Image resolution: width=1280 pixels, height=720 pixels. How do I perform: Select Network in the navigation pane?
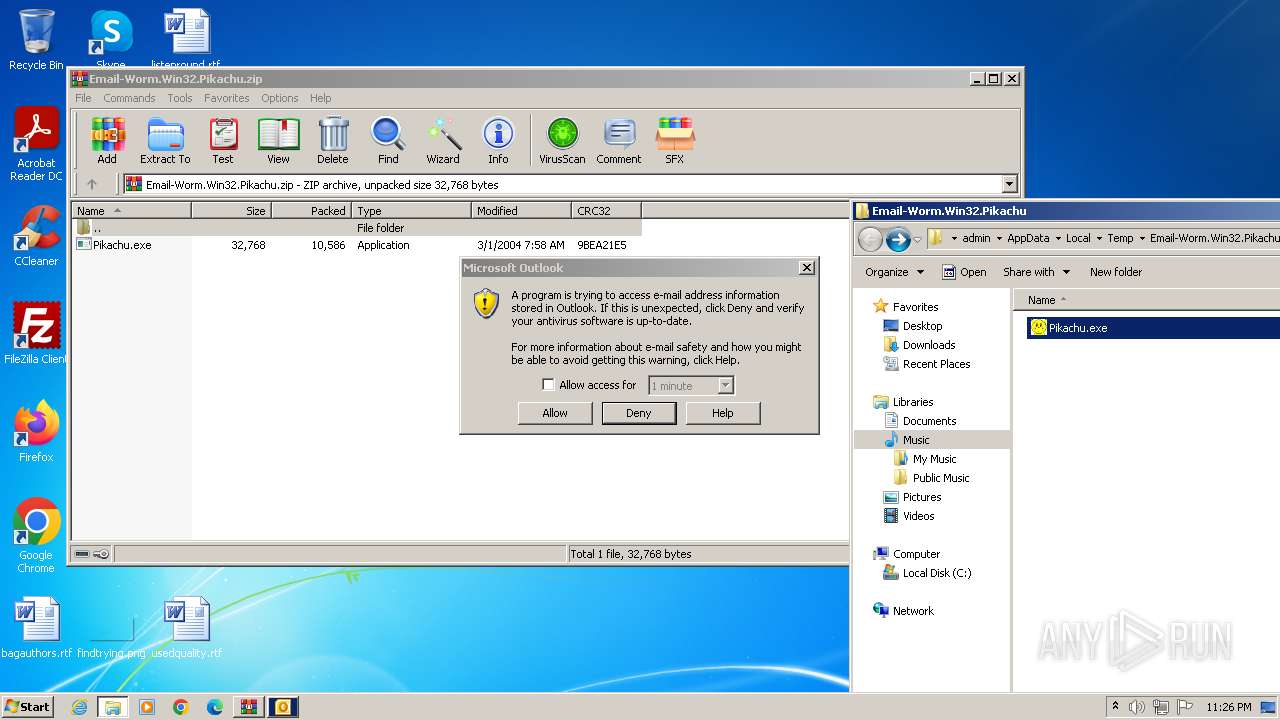click(x=904, y=611)
